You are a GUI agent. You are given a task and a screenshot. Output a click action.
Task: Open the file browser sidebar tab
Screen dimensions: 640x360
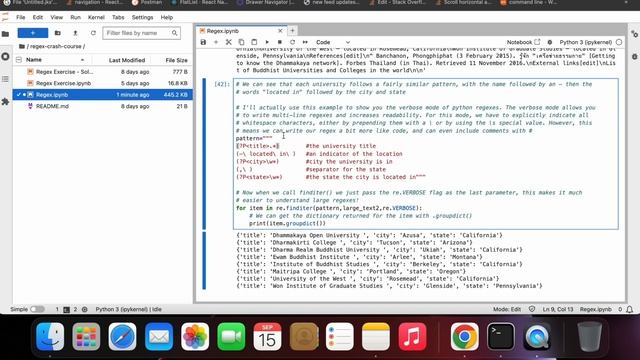[x=5, y=34]
